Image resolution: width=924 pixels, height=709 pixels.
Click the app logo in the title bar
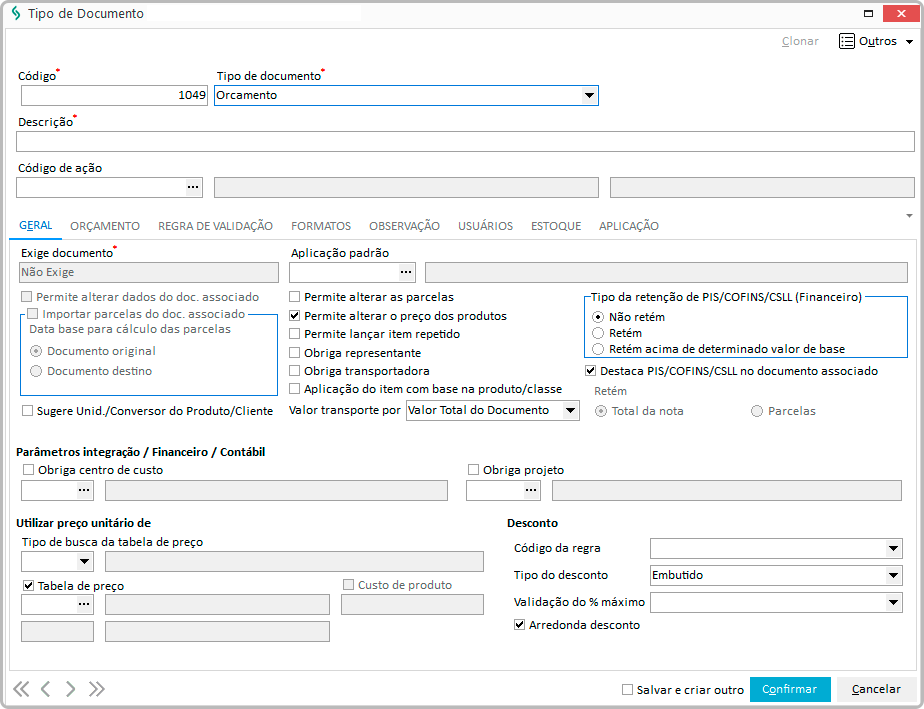tap(16, 13)
